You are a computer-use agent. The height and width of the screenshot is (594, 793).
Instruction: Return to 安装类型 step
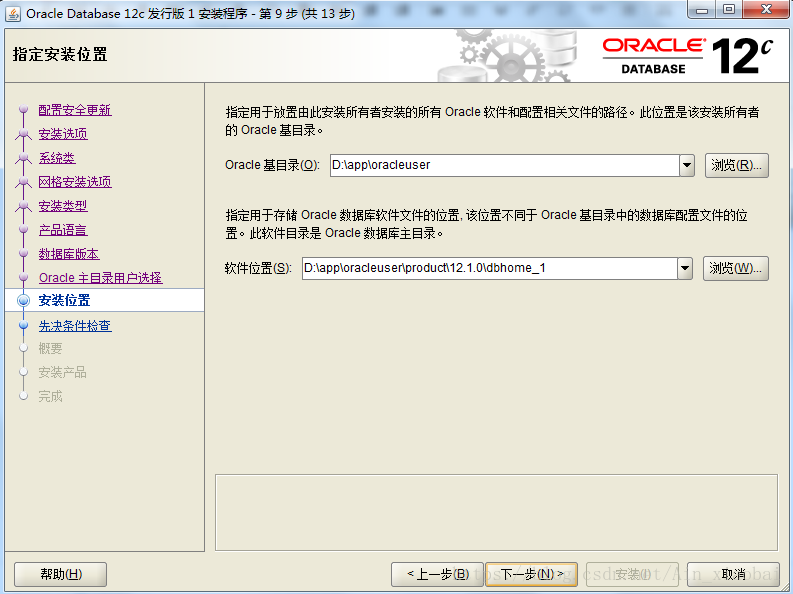63,206
